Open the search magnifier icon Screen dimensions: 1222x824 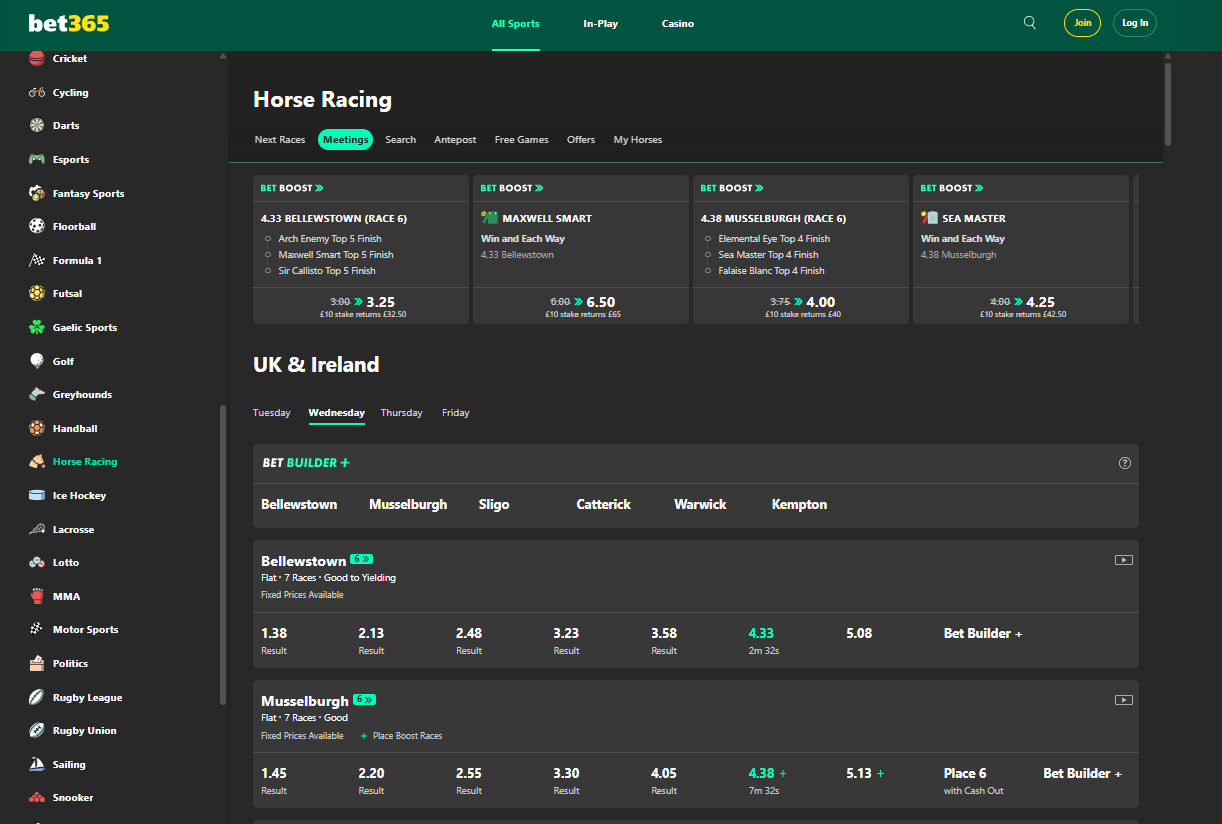click(1030, 23)
